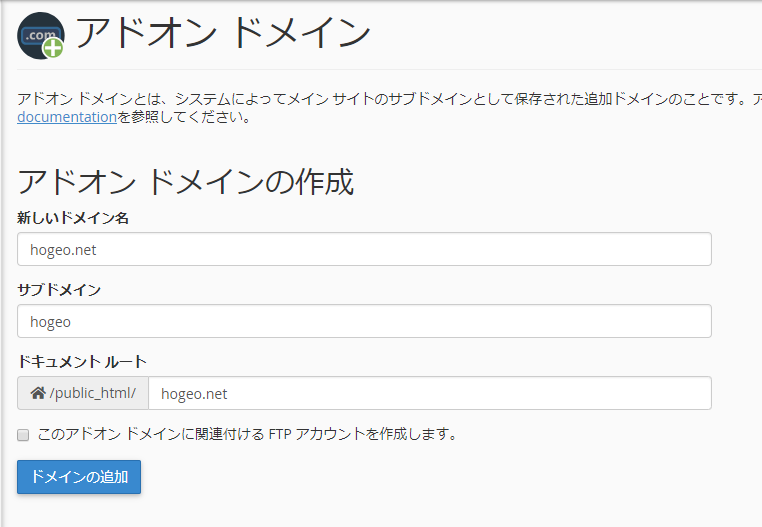Click the サブドメイン label
This screenshot has width=762, height=527.
click(59, 290)
